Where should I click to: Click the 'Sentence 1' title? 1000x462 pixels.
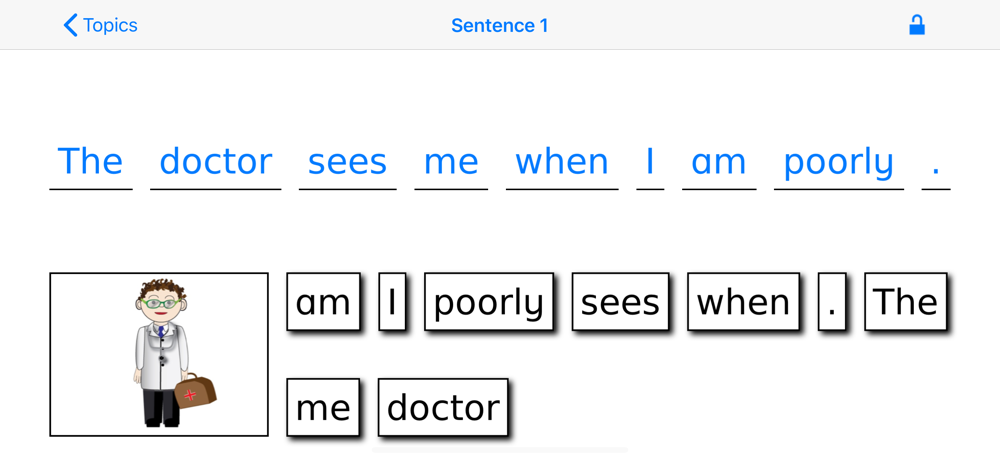tap(499, 26)
